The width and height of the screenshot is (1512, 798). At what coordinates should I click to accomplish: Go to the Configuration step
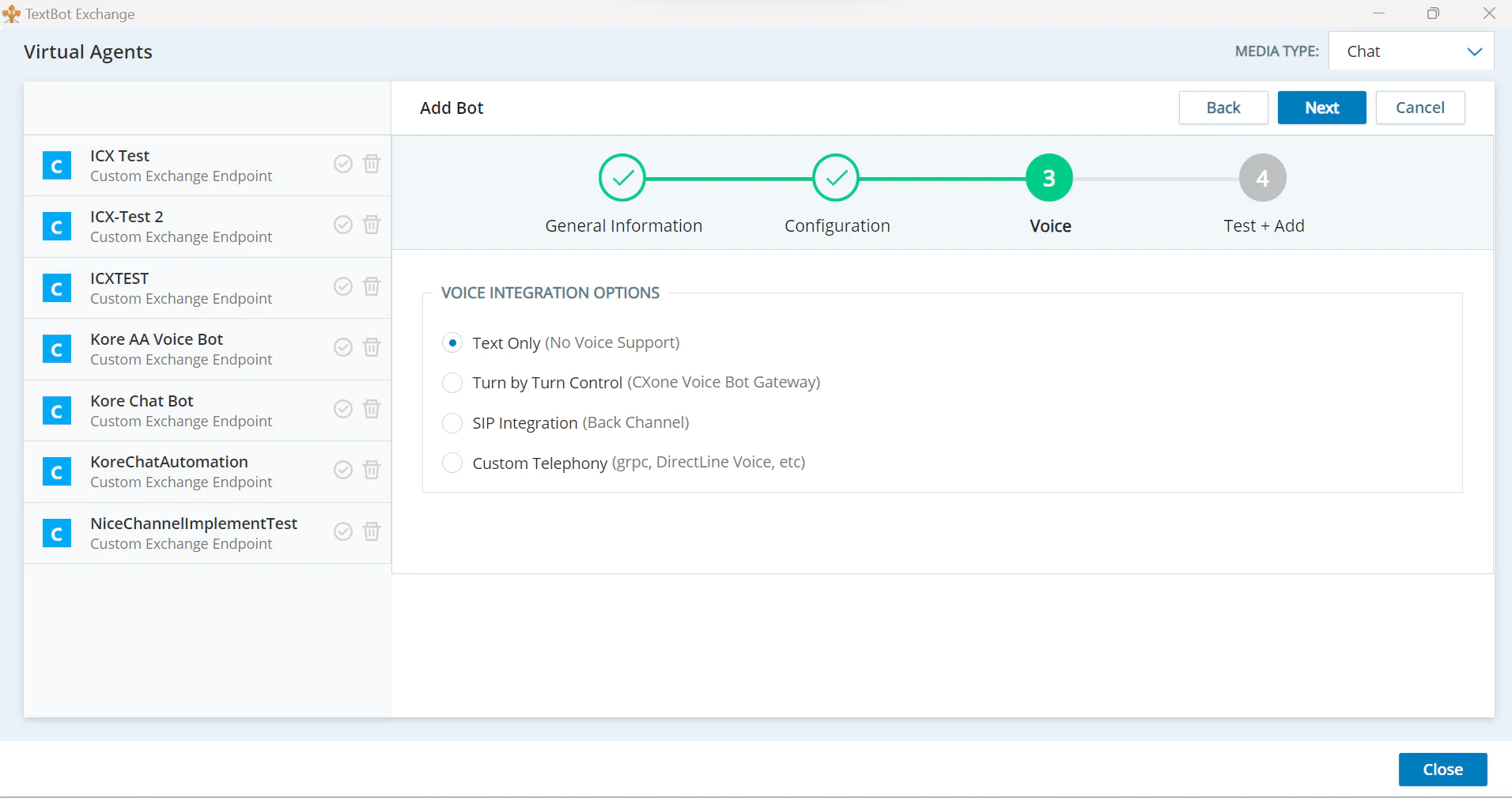click(x=837, y=177)
